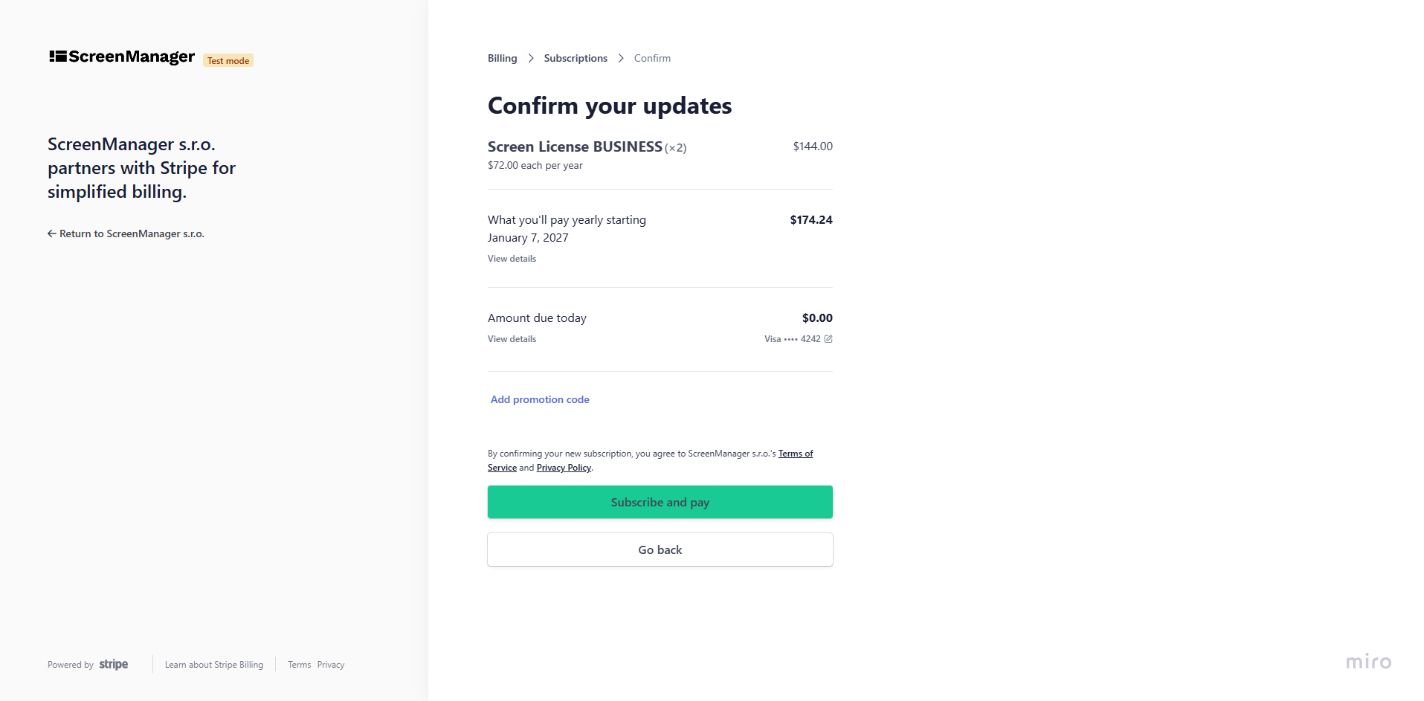Click the footer Privacy link
The width and height of the screenshot is (1424, 701).
click(331, 664)
